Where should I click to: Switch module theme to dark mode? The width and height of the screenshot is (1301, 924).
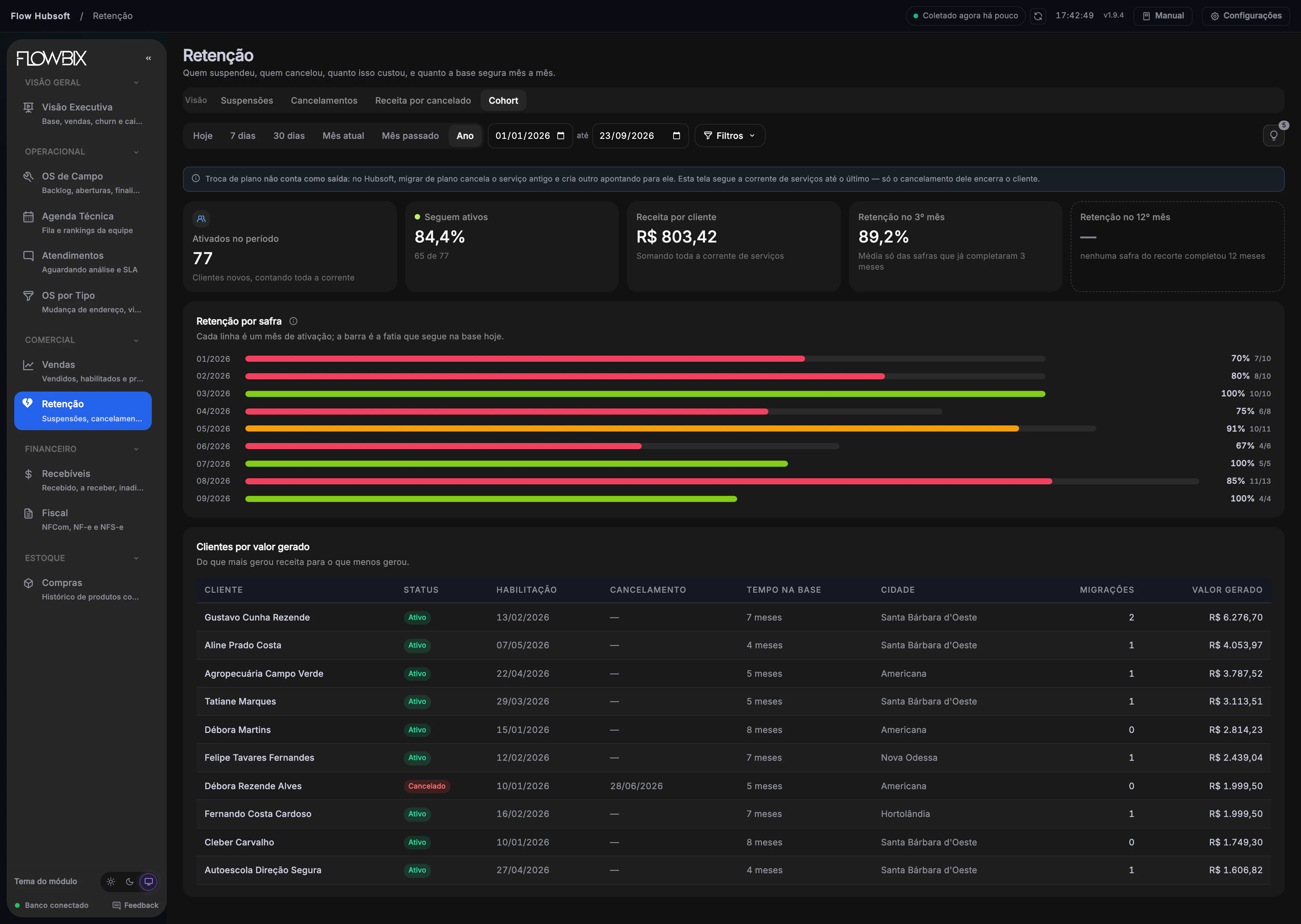pyautogui.click(x=130, y=881)
